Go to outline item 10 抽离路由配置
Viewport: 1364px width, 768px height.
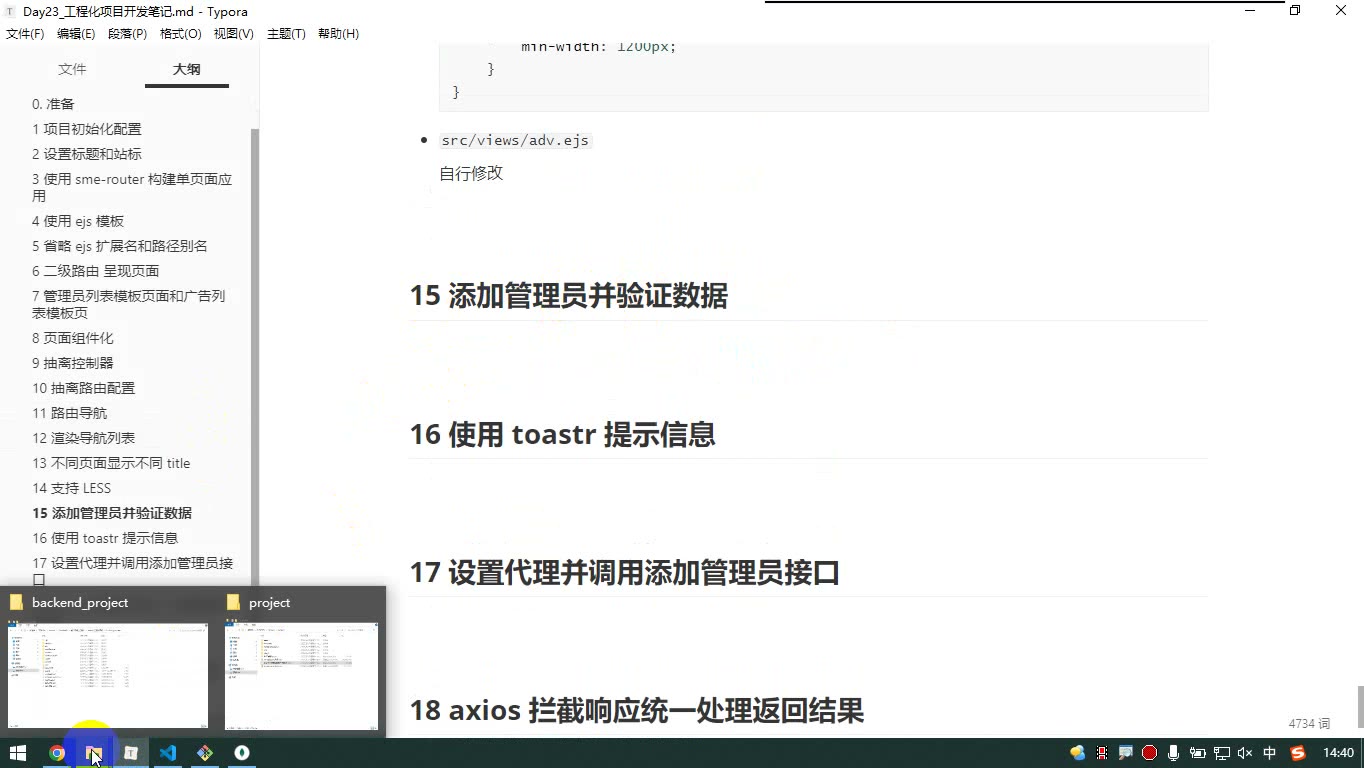click(83, 388)
